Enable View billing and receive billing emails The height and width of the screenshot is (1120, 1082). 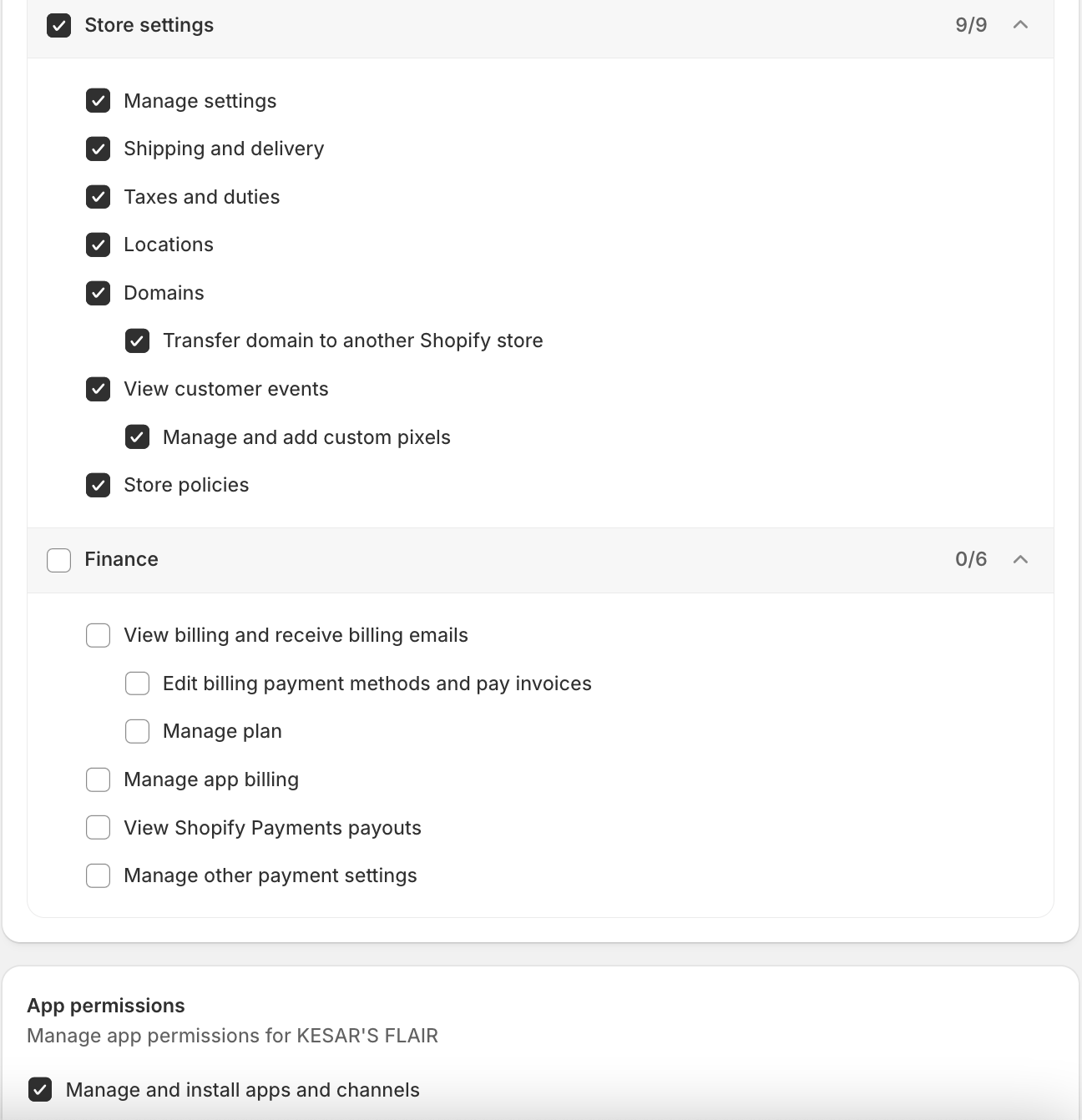click(98, 636)
